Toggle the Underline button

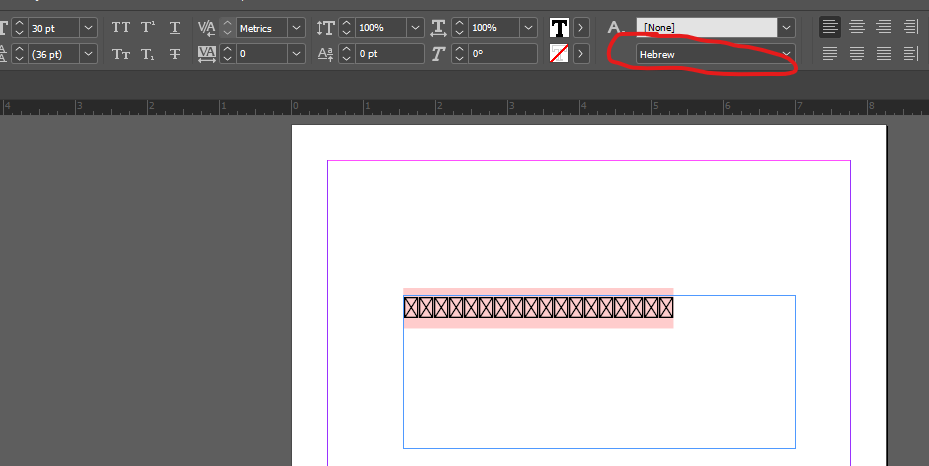coord(175,28)
